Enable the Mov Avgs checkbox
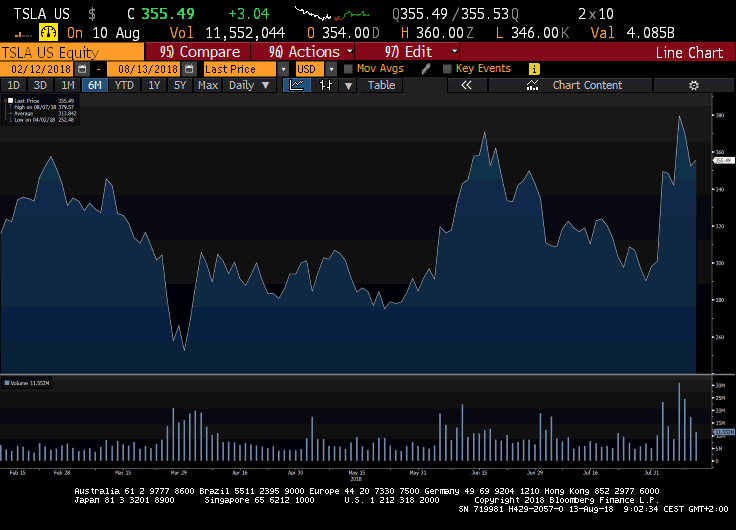Image resolution: width=736 pixels, height=530 pixels. click(348, 69)
